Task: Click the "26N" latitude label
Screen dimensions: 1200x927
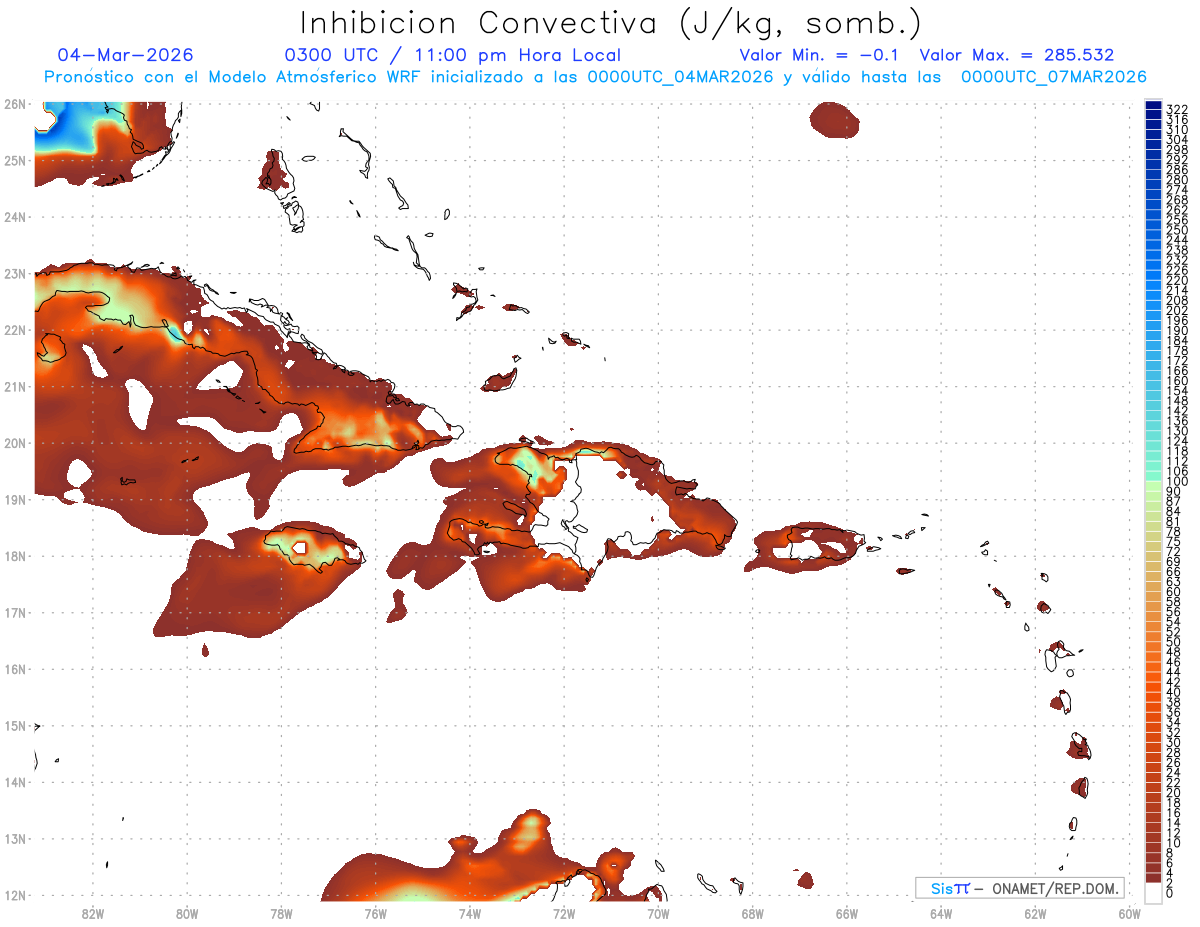Action: (x=14, y=104)
